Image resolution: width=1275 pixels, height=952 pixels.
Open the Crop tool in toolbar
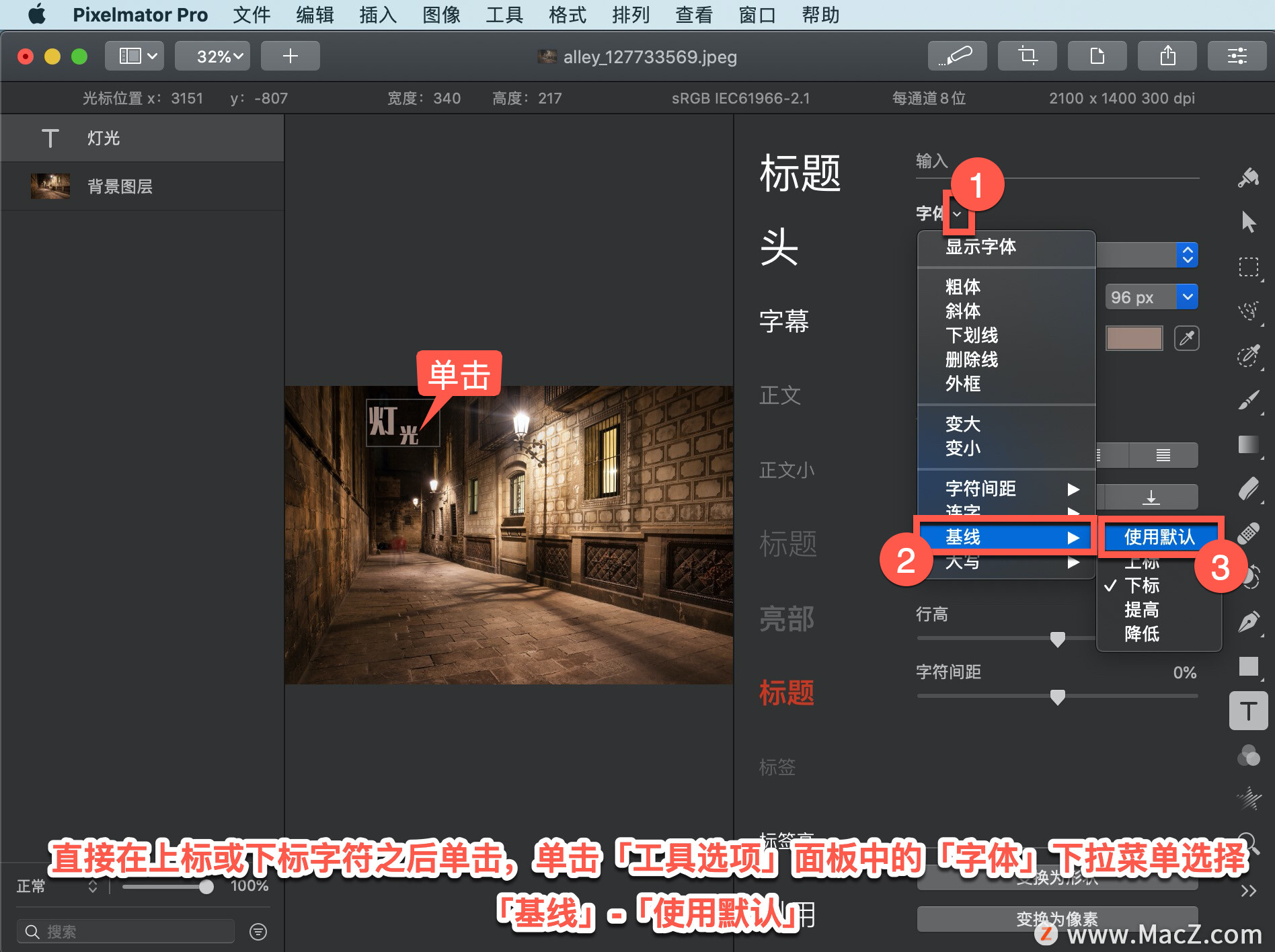[1027, 56]
